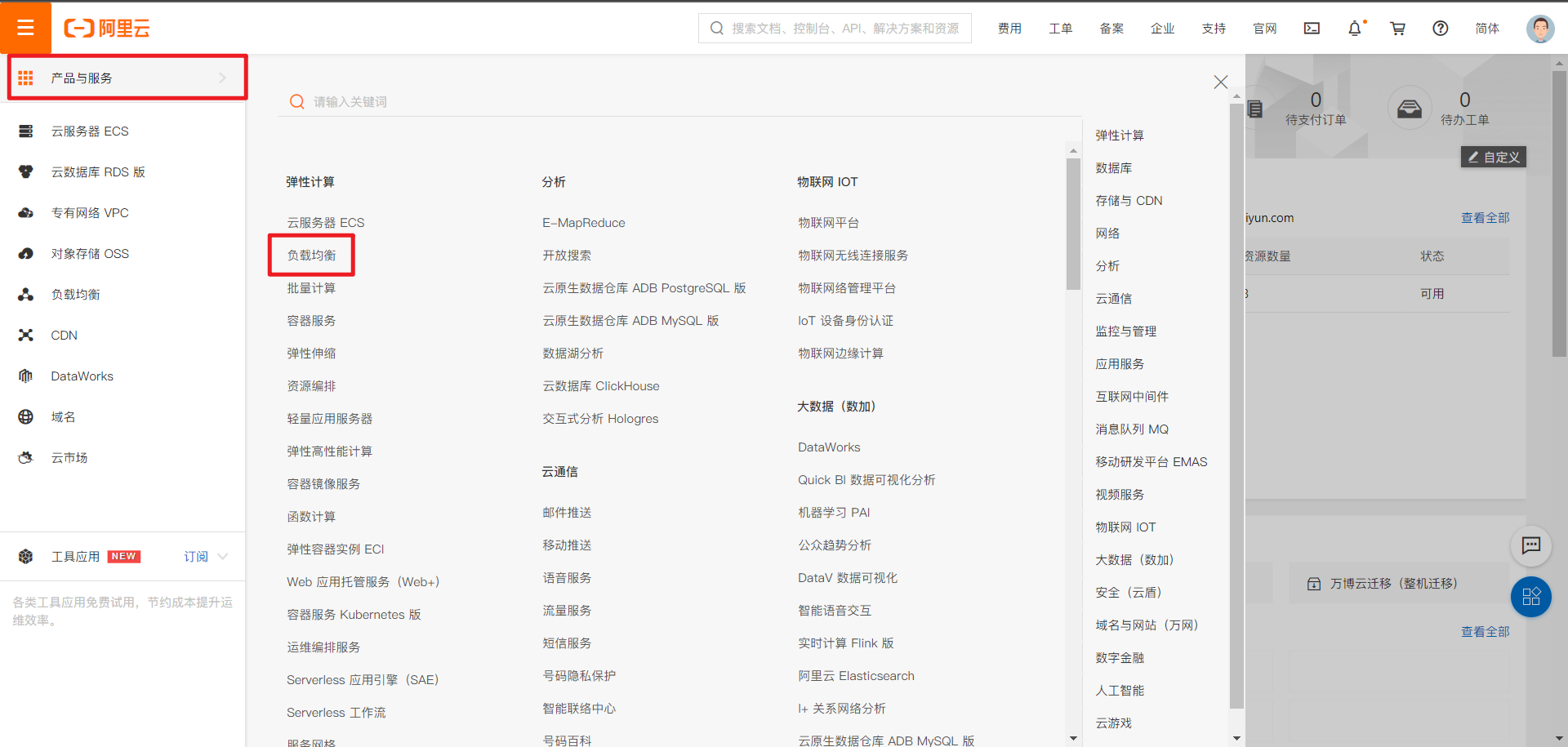
Task: Close the products panel with X
Action: (1221, 82)
